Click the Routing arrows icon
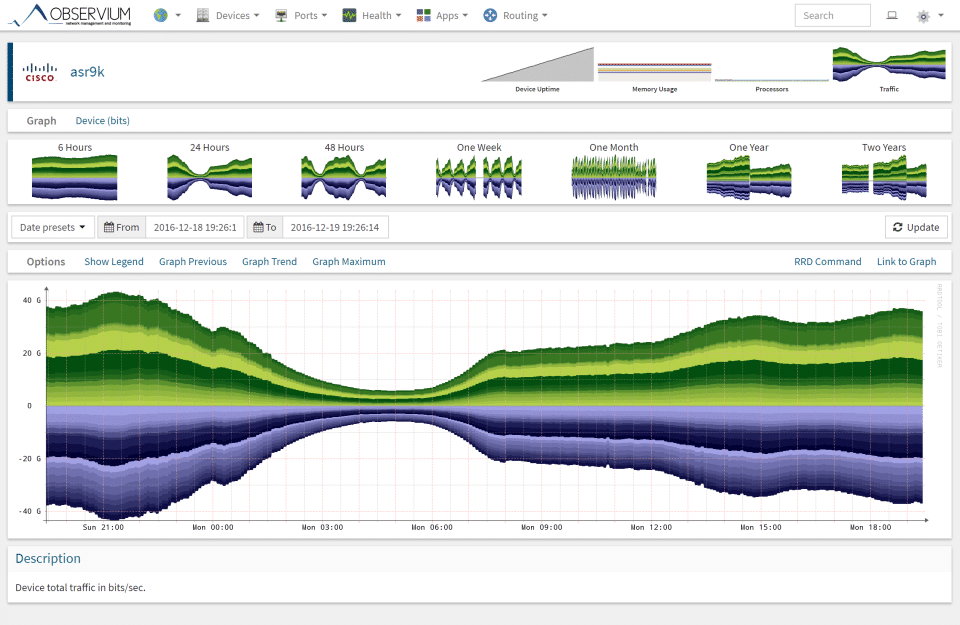 click(490, 15)
